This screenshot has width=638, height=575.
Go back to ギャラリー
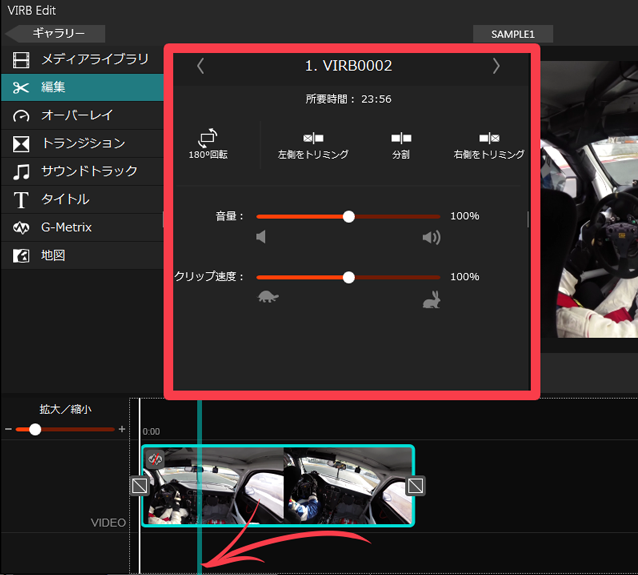56,33
